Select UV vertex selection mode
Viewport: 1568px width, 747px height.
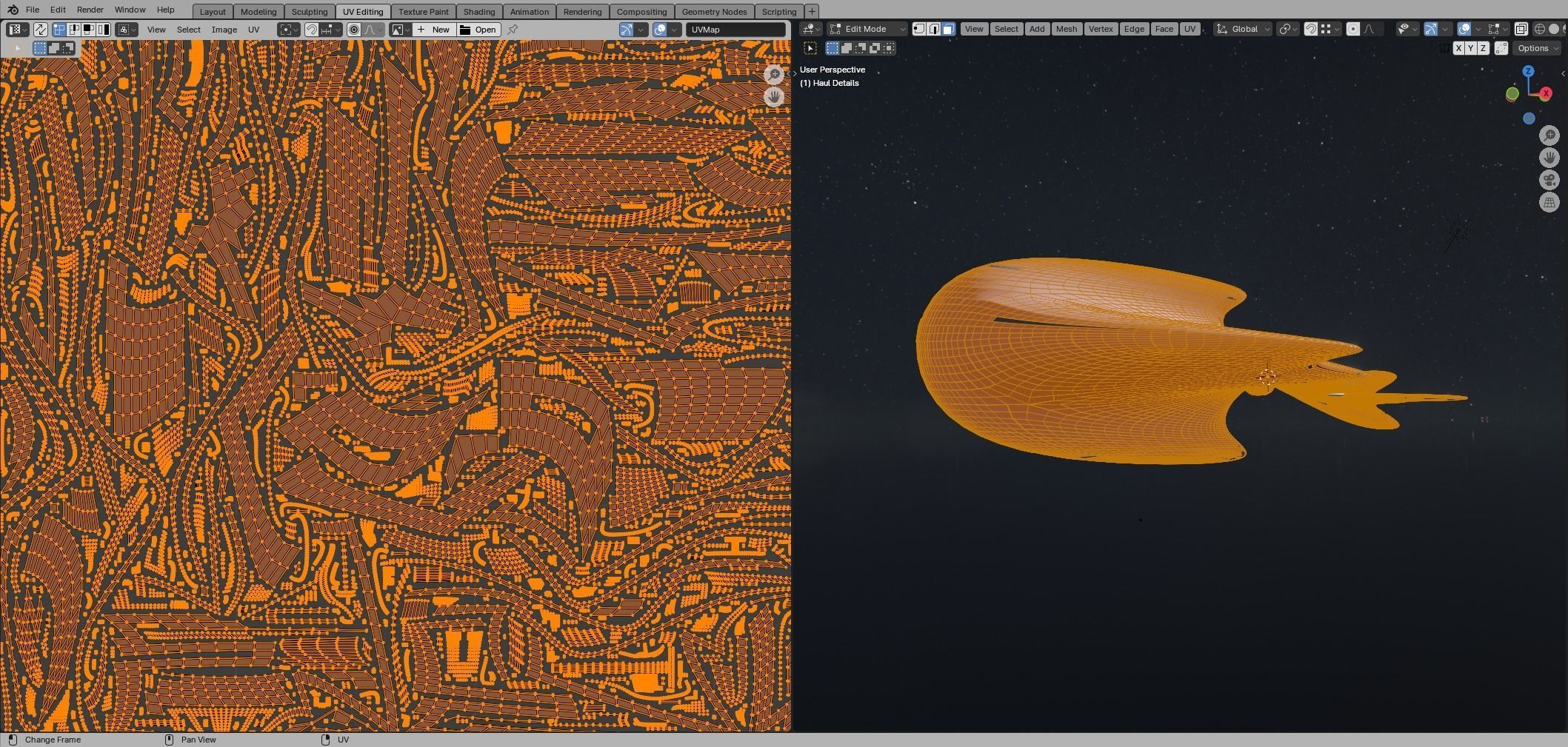tap(59, 30)
